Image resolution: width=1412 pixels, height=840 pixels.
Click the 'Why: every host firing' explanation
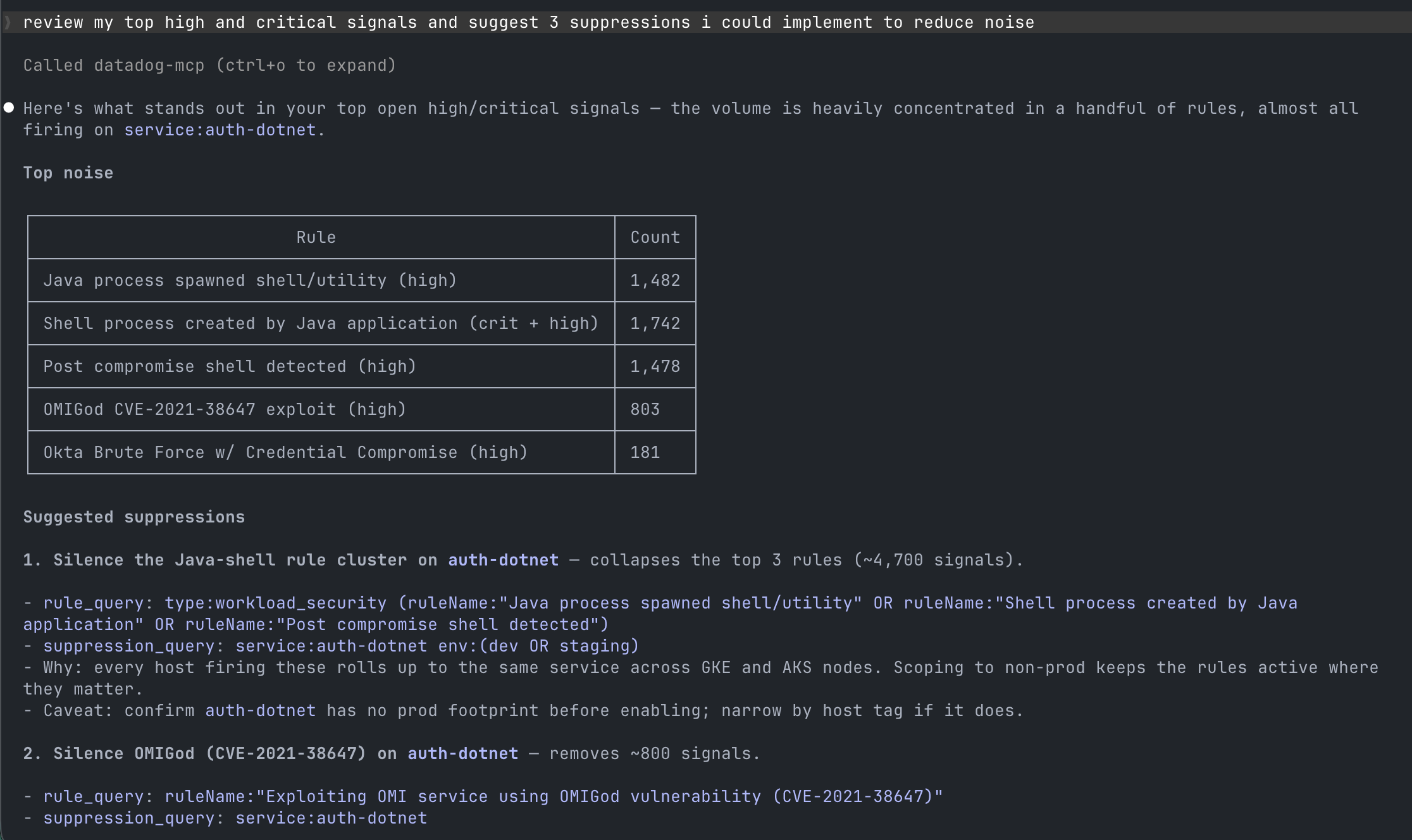(x=701, y=679)
